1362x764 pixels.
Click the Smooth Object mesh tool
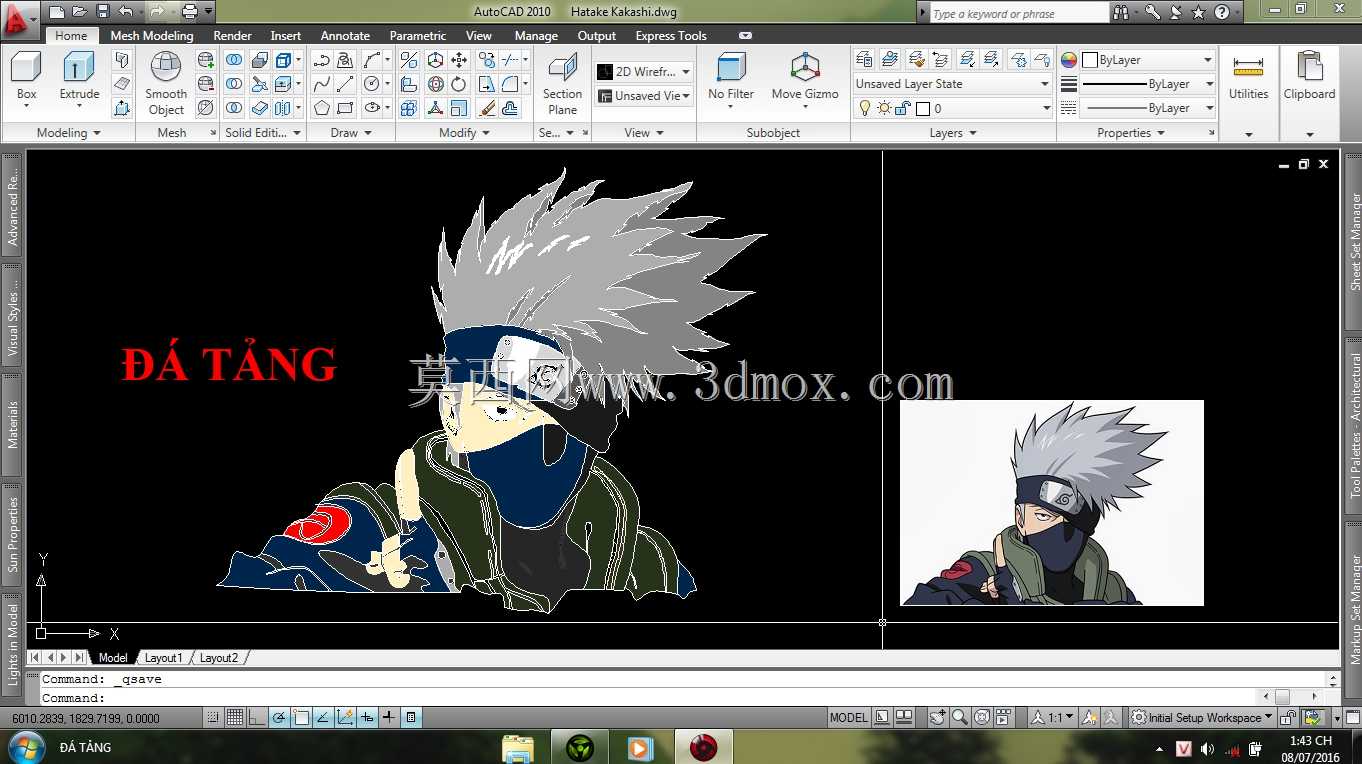coord(166,83)
